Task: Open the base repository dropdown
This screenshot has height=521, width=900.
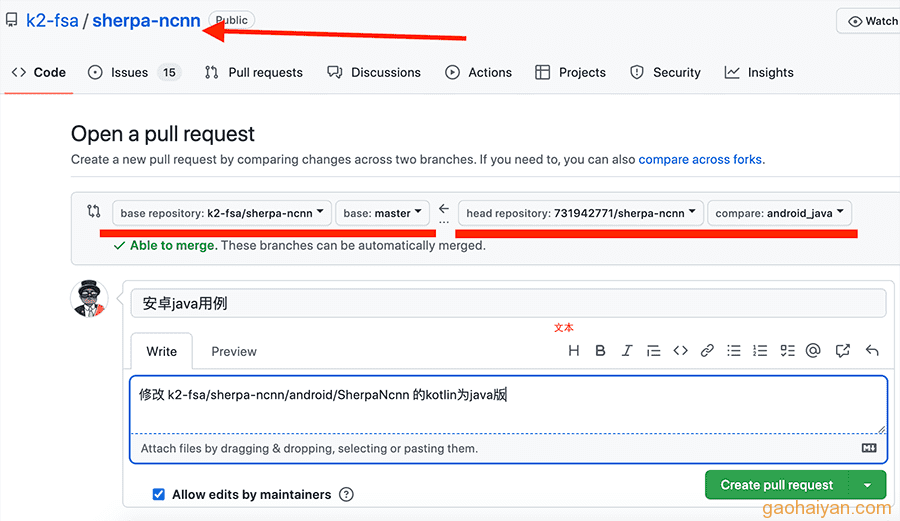Action: (x=222, y=213)
